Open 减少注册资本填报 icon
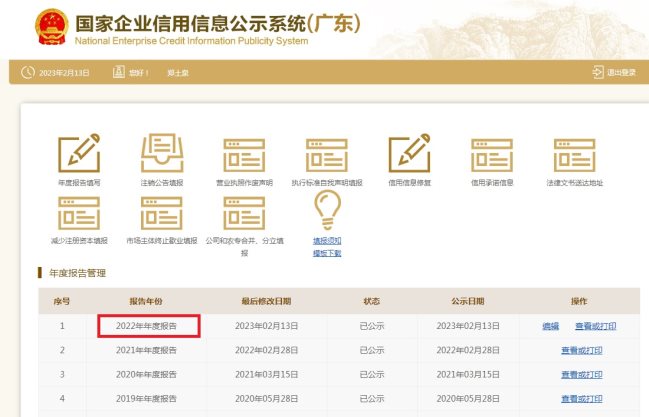 pos(80,213)
